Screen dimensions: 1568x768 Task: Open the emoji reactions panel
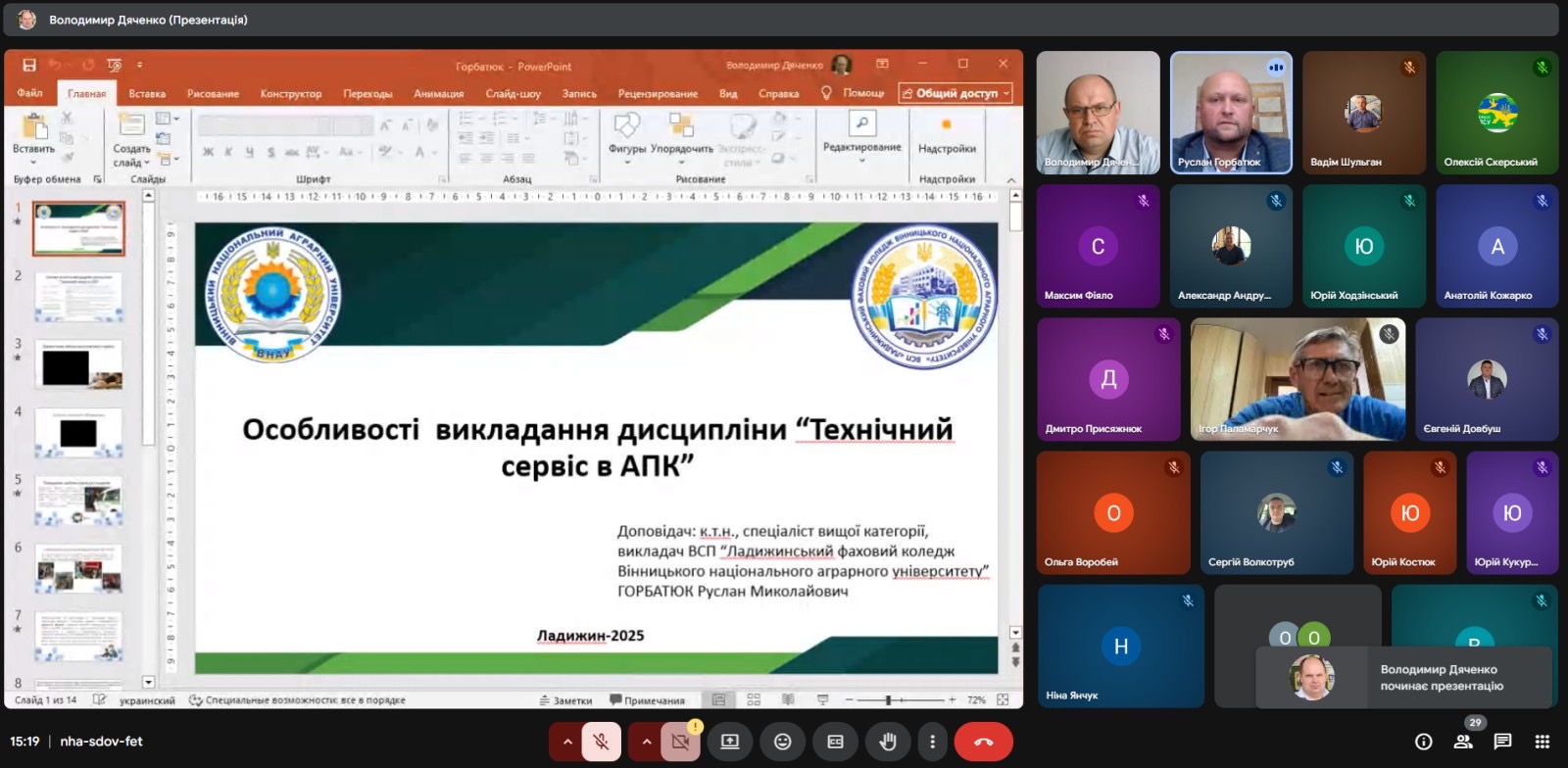(783, 742)
